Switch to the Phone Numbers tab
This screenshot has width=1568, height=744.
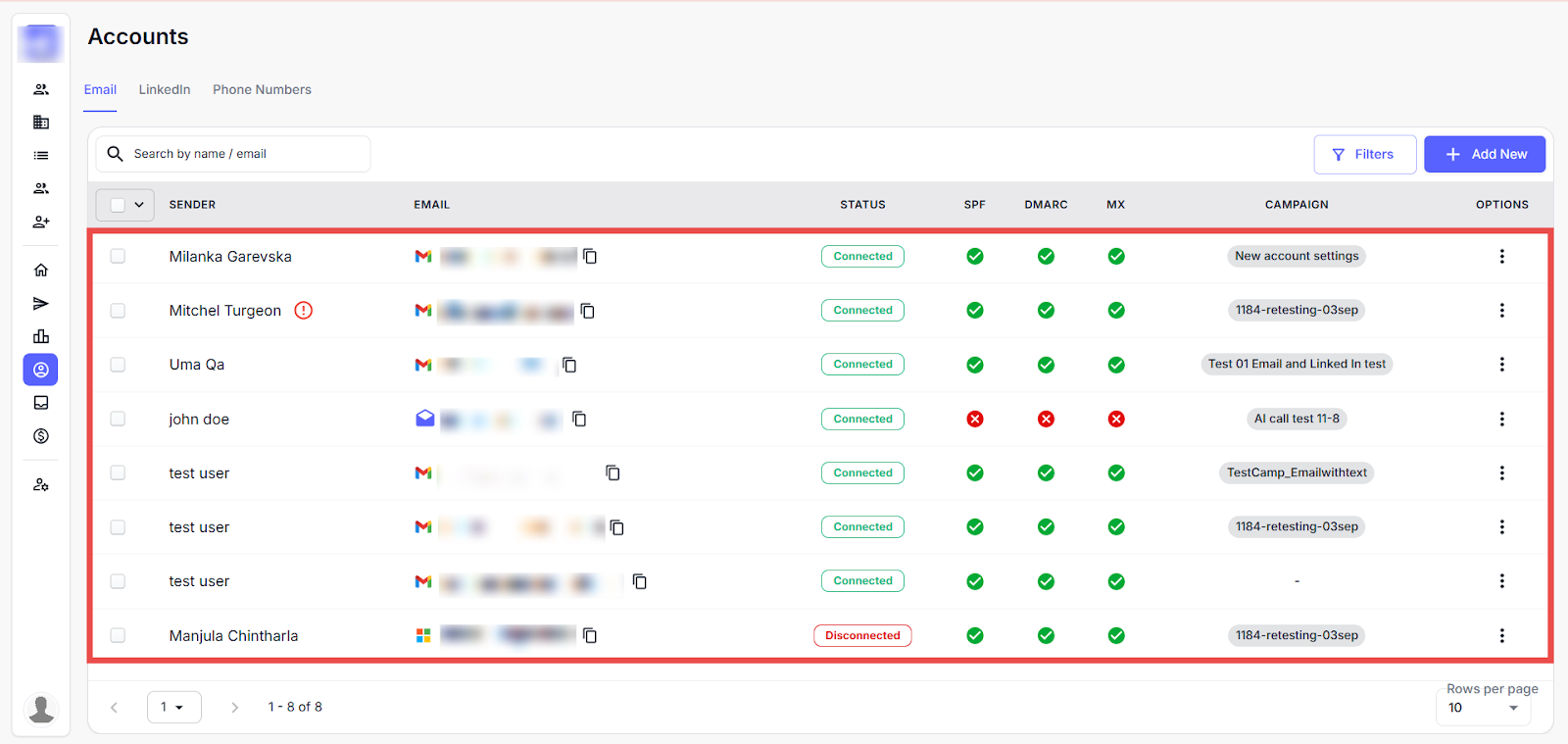pyautogui.click(x=262, y=90)
